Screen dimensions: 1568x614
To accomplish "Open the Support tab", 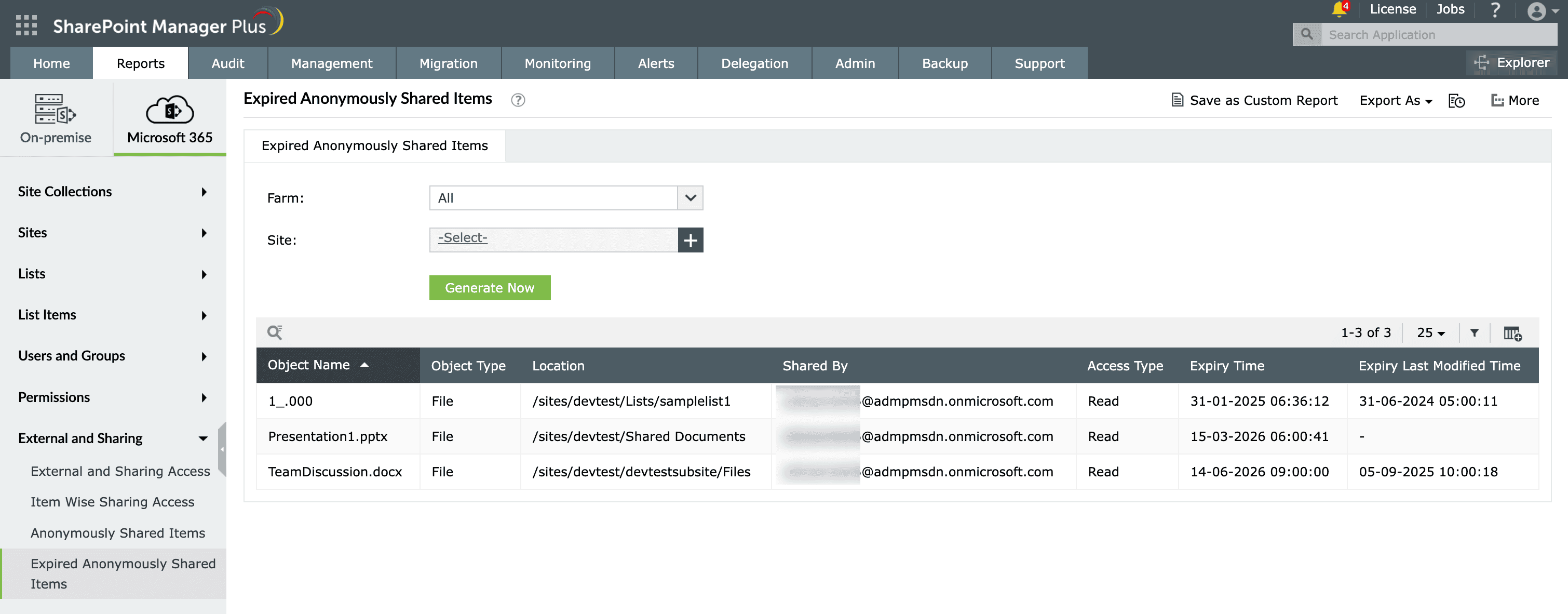I will pyautogui.click(x=1039, y=63).
